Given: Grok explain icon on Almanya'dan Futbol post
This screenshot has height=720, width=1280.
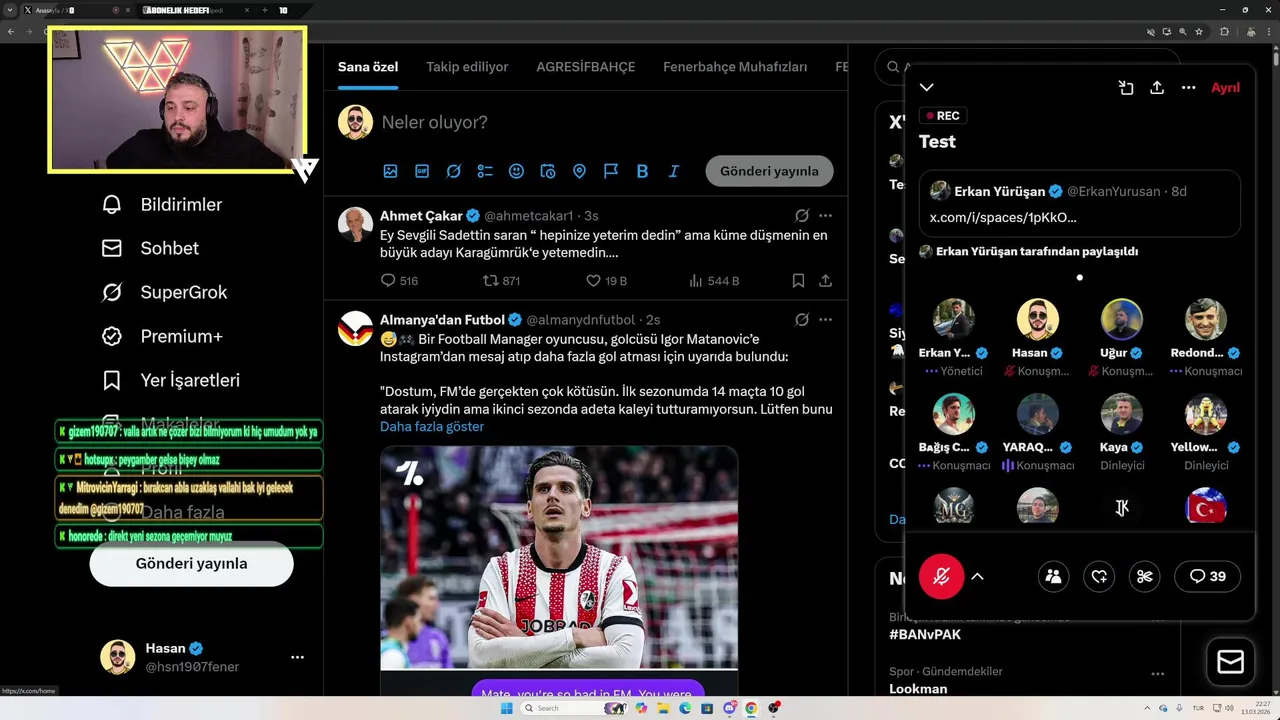Looking at the screenshot, I should (801, 319).
